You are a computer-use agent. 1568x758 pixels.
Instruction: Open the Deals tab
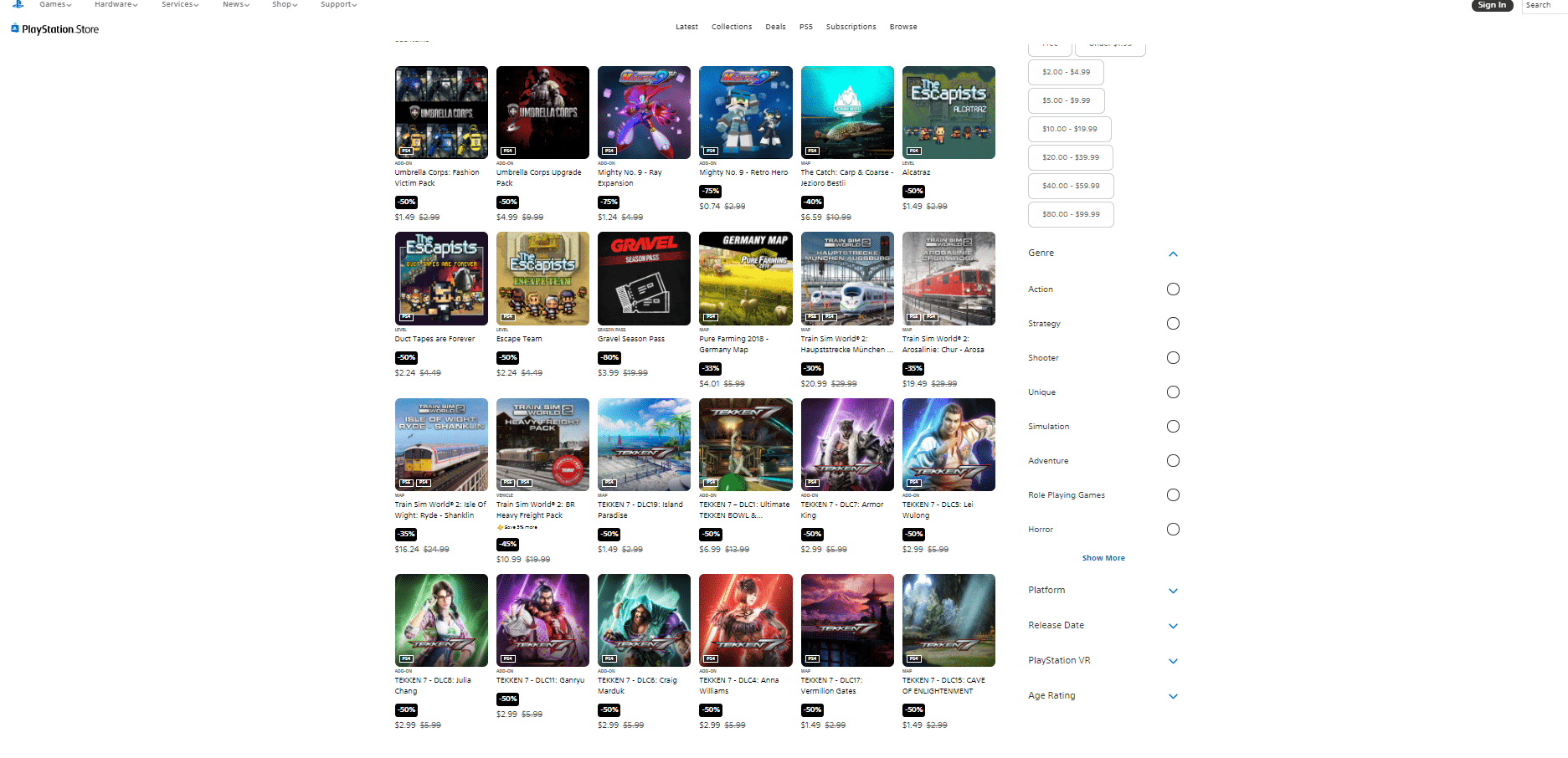pyautogui.click(x=775, y=27)
